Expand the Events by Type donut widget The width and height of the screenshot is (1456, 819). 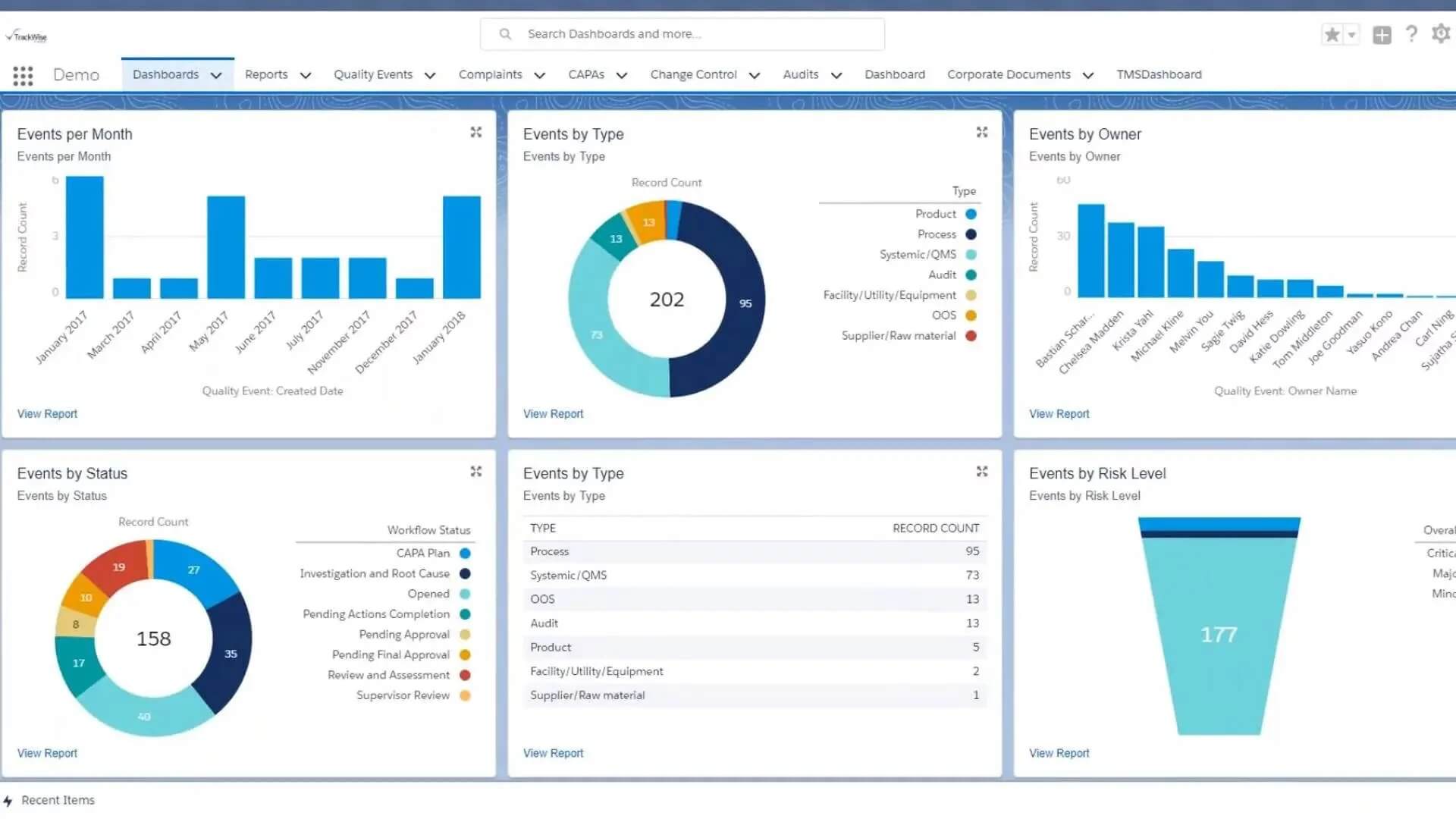(x=982, y=131)
